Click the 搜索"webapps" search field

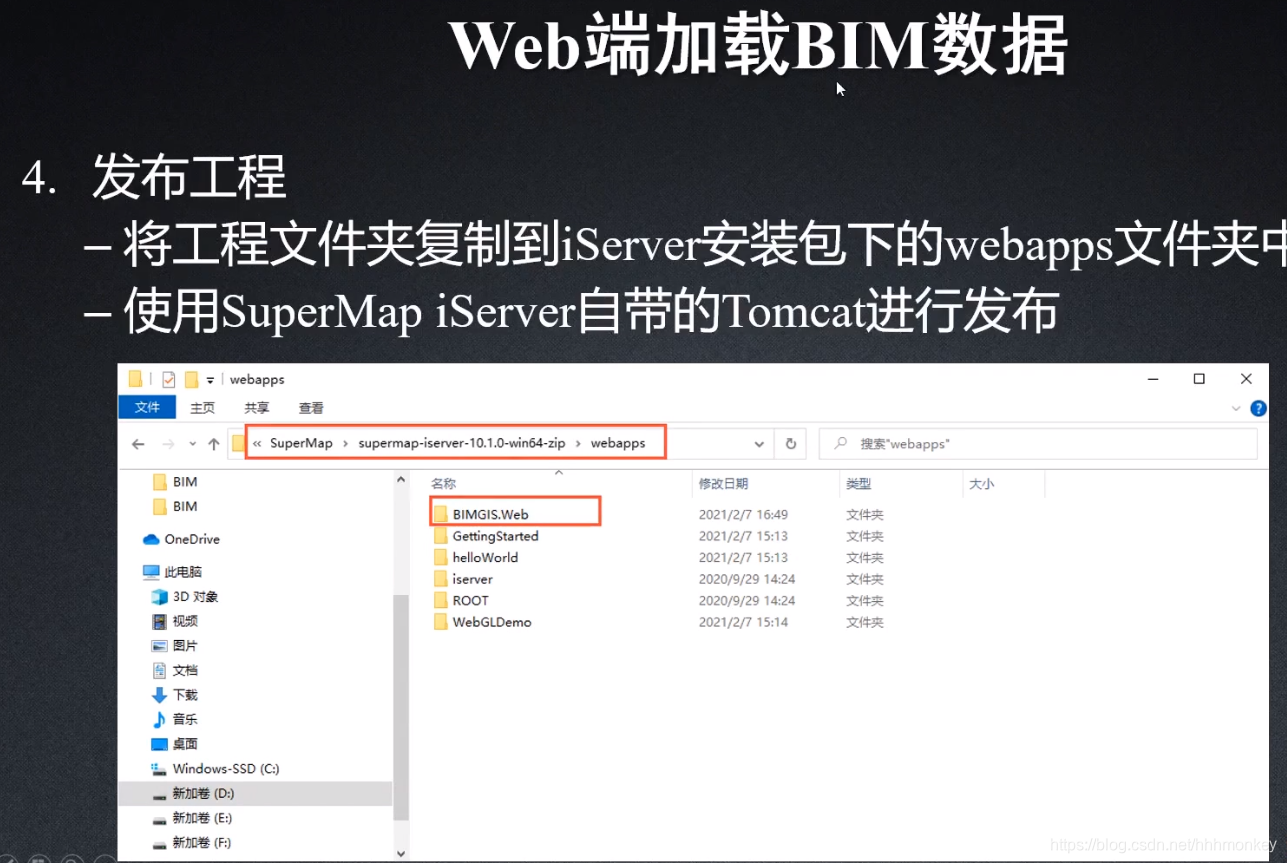pos(1038,443)
